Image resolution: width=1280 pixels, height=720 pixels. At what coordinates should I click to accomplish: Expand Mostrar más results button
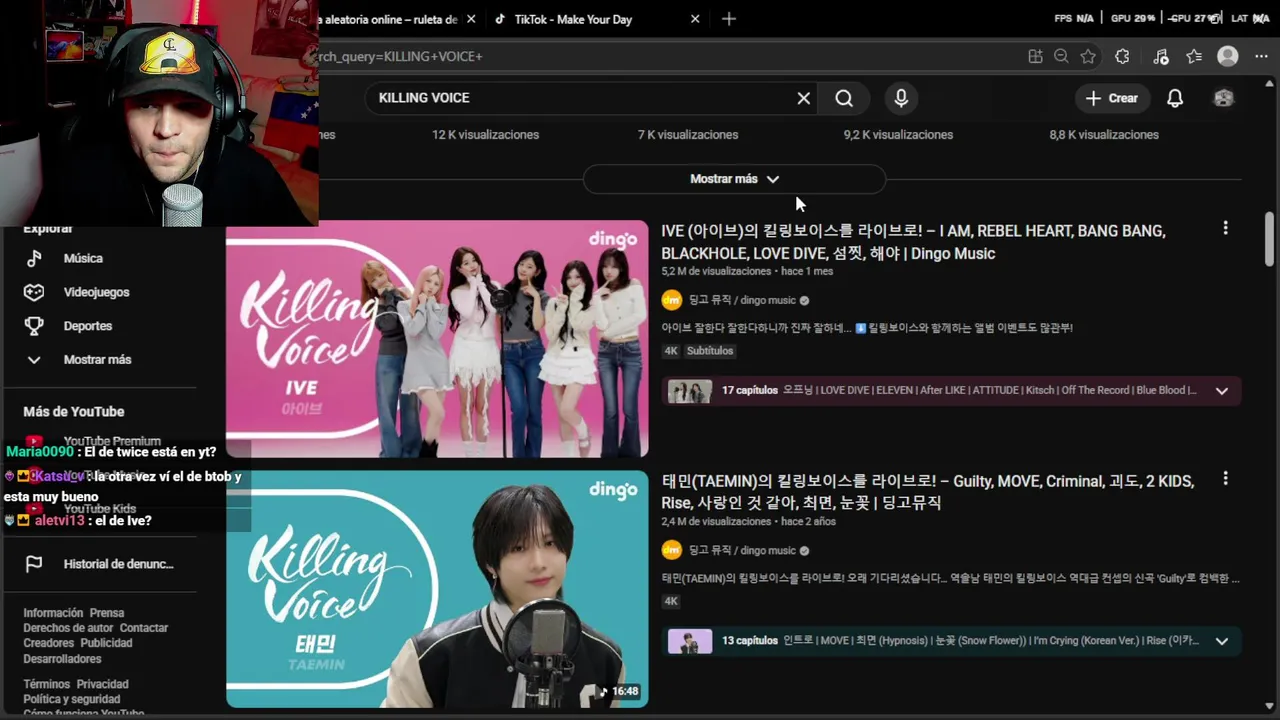(x=734, y=179)
